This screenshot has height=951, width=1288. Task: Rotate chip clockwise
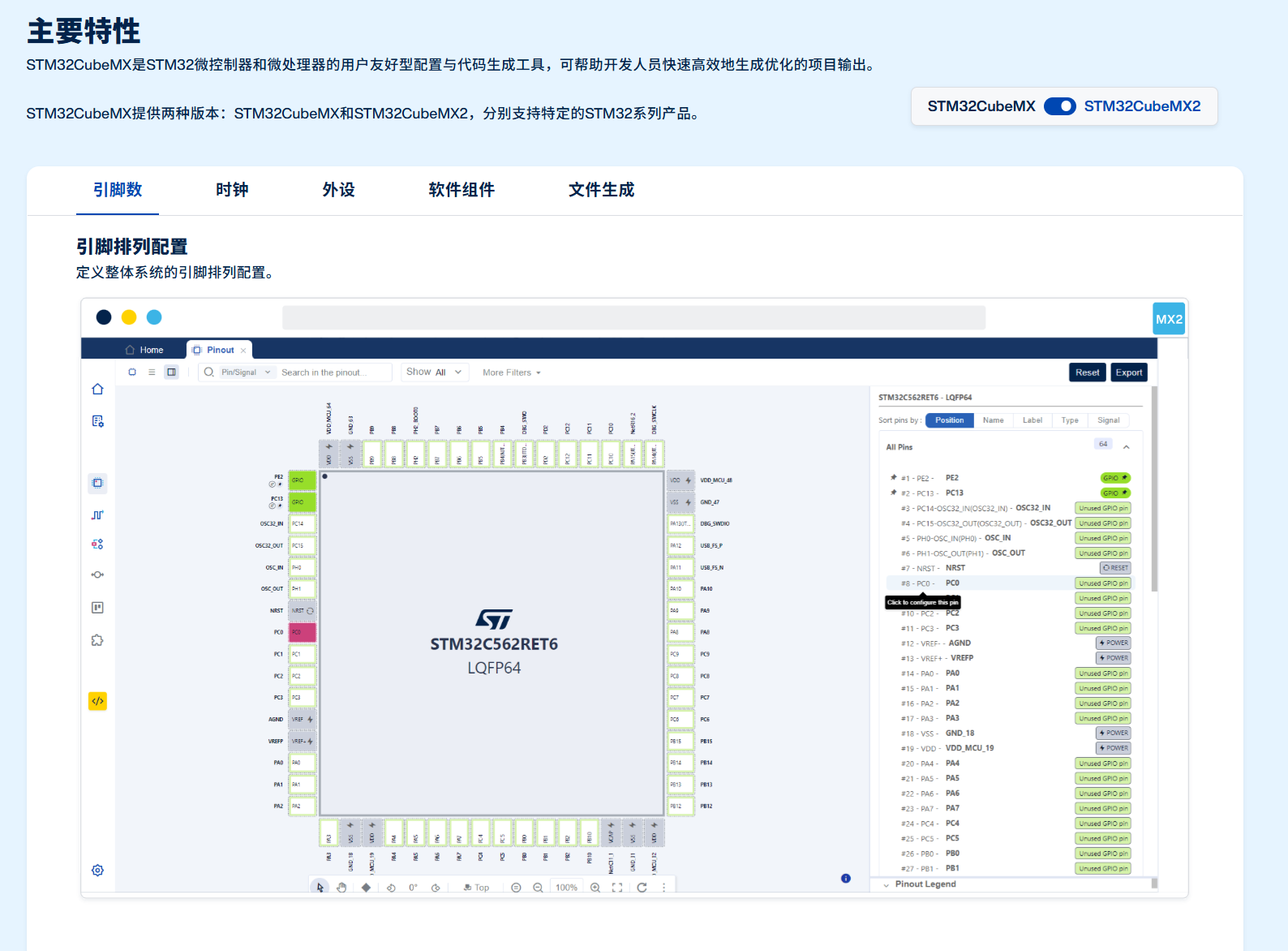click(436, 888)
